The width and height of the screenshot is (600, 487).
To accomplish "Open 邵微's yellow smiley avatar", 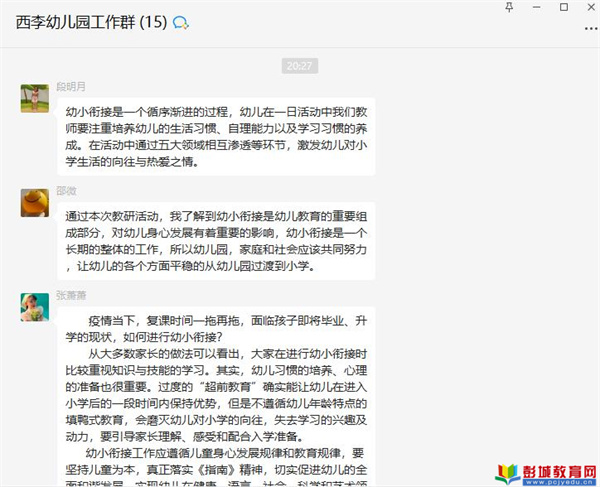I will click(35, 203).
